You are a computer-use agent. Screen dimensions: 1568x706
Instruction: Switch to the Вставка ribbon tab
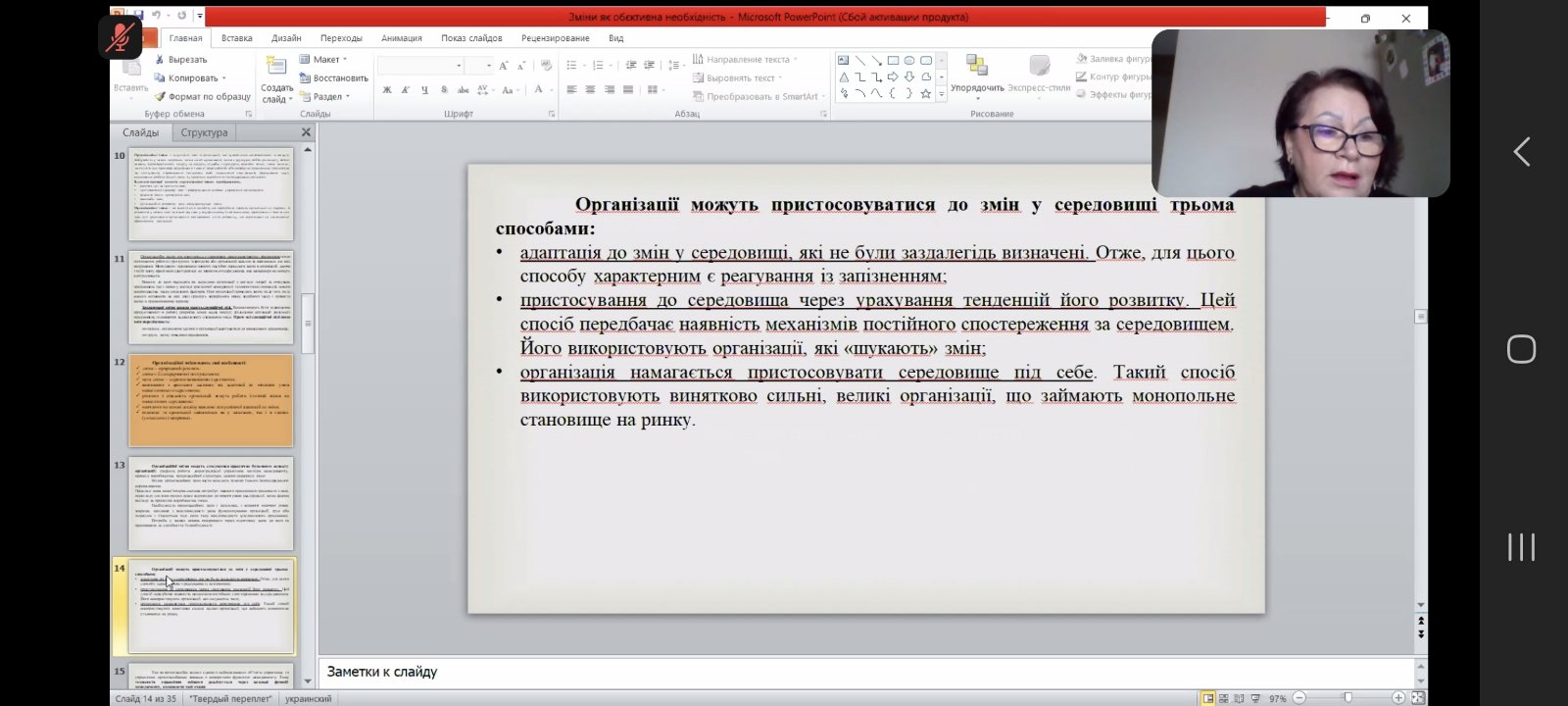tap(236, 38)
